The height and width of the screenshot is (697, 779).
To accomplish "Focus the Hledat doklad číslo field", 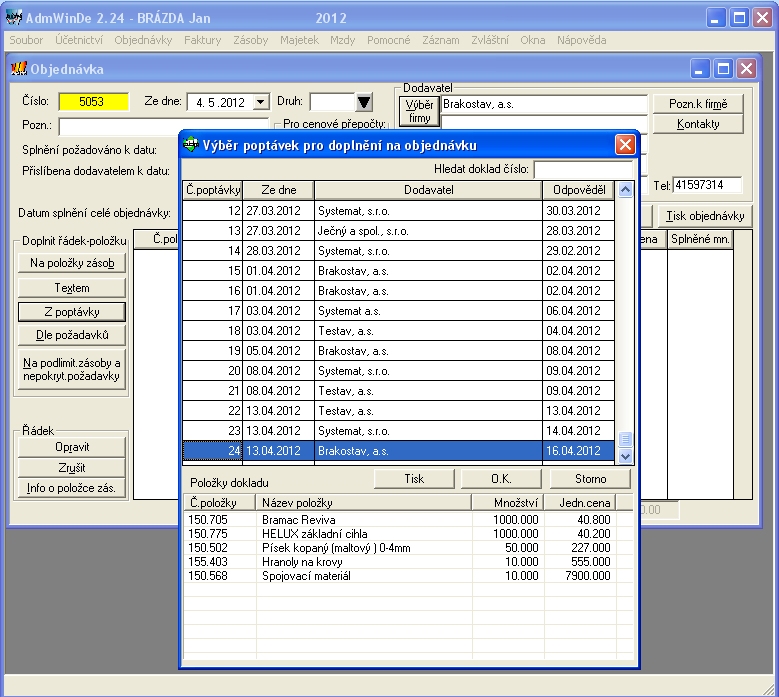I will 583,169.
